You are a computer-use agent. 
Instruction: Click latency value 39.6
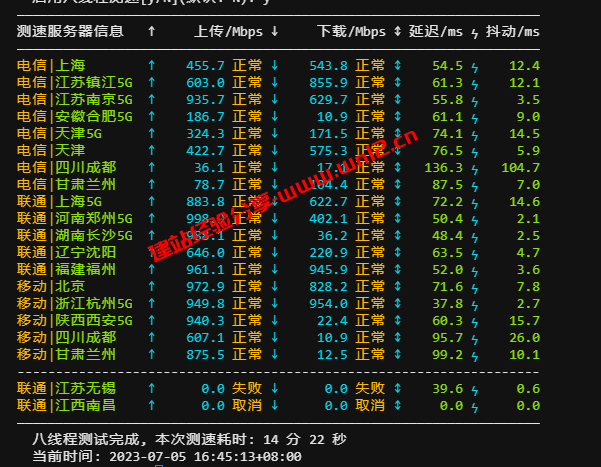click(x=448, y=389)
